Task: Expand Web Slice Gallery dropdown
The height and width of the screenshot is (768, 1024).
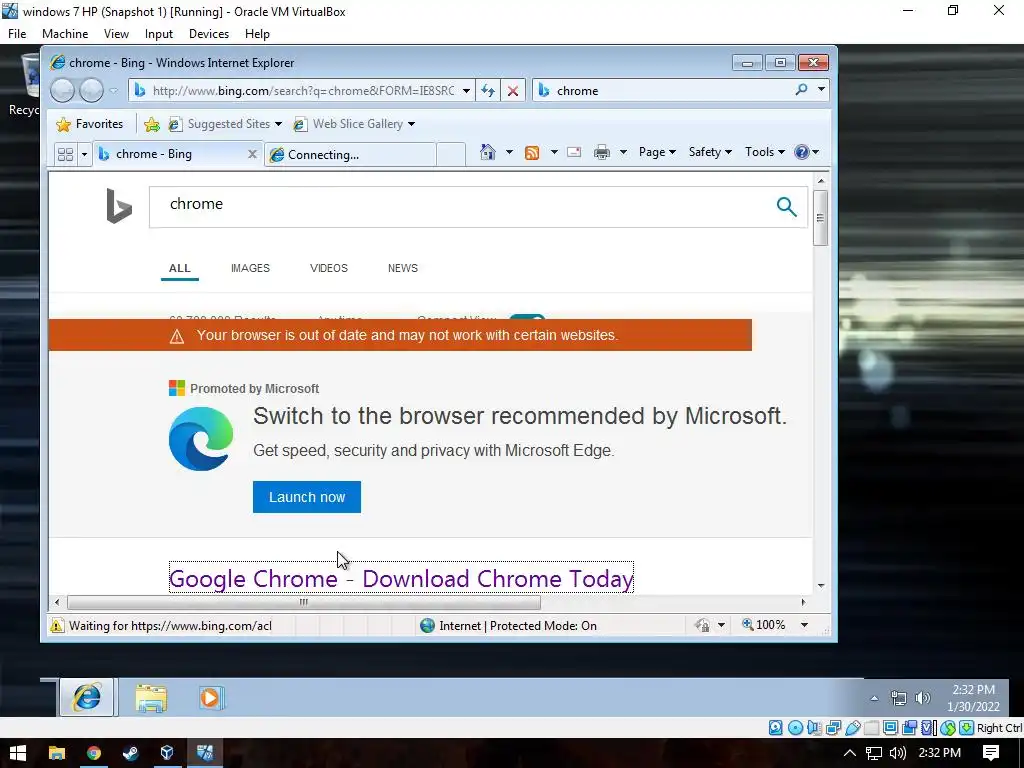Action: point(411,124)
